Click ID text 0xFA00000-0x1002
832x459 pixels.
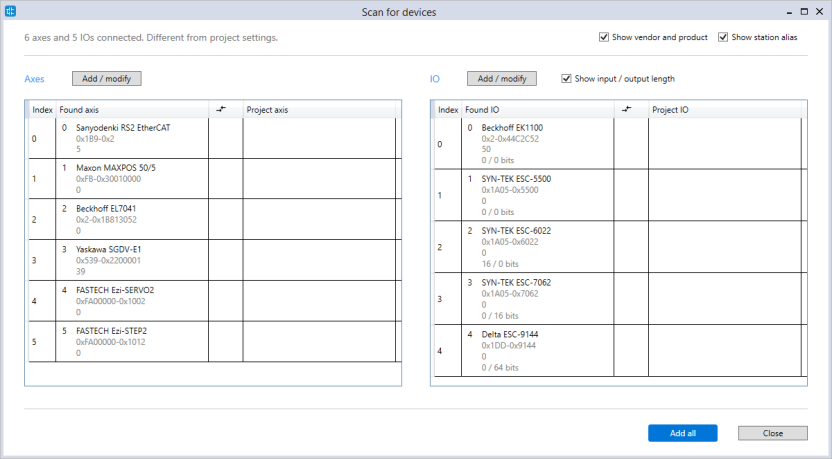pyautogui.click(x=110, y=301)
